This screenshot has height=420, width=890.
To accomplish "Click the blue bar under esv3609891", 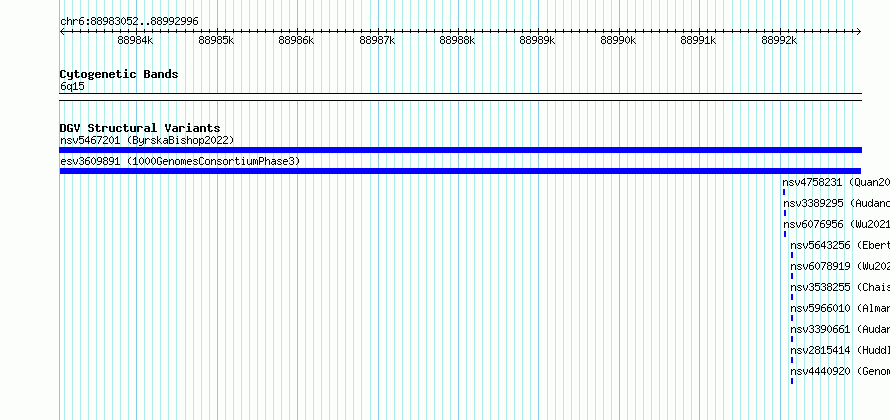I will pos(460,171).
